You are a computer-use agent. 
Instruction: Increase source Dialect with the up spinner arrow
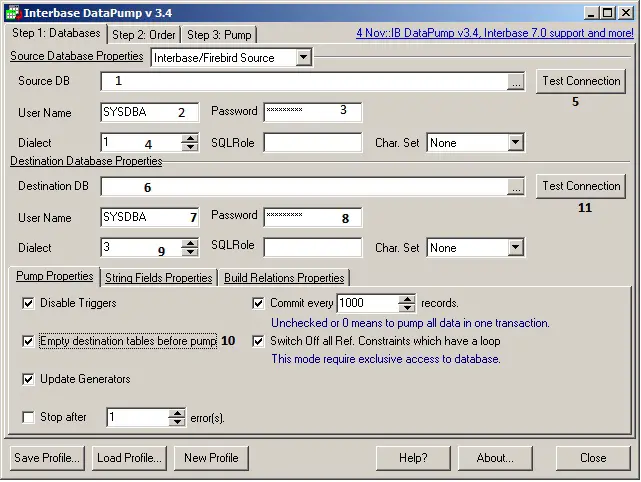click(x=190, y=138)
